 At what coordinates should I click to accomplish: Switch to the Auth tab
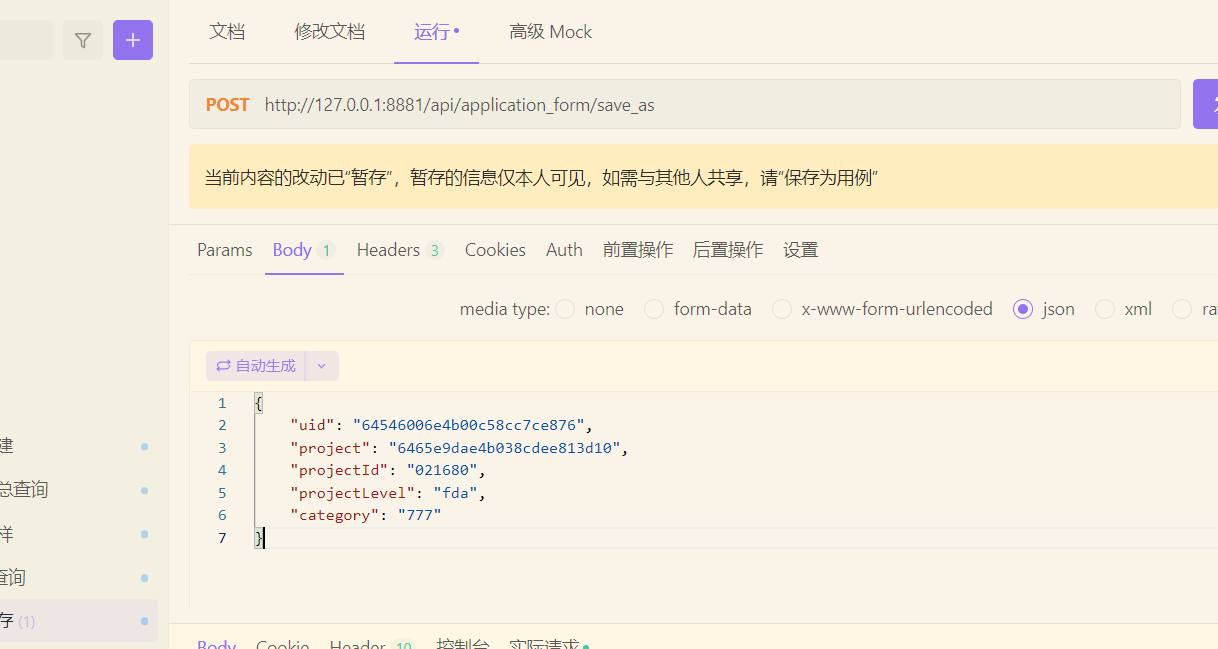point(564,250)
